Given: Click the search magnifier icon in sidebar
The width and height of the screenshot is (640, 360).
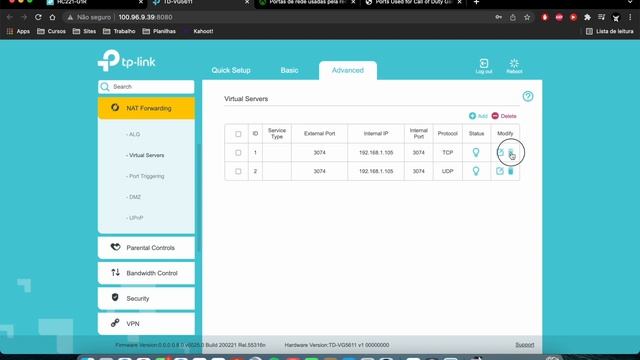Looking at the screenshot, I should [x=105, y=87].
